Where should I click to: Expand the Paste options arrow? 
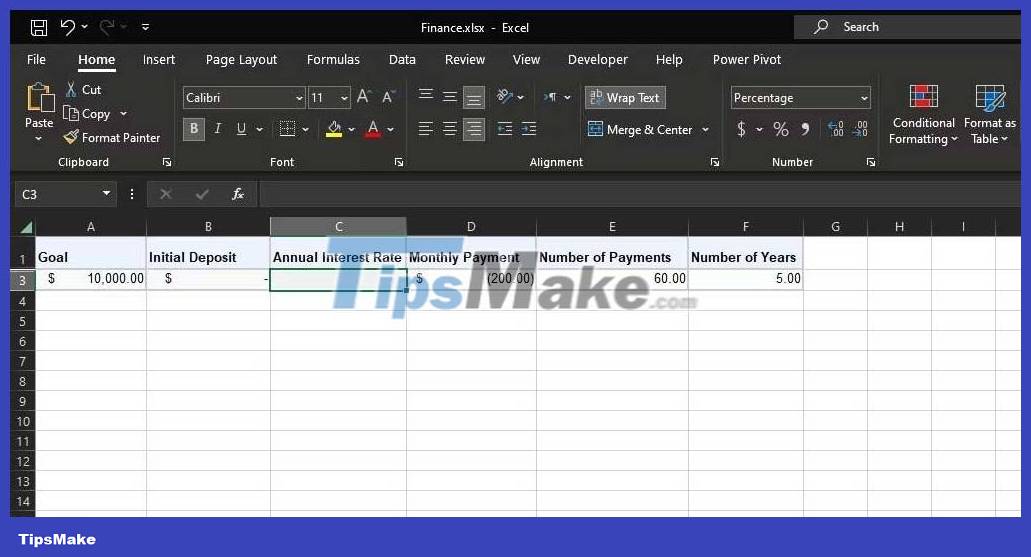(x=38, y=139)
